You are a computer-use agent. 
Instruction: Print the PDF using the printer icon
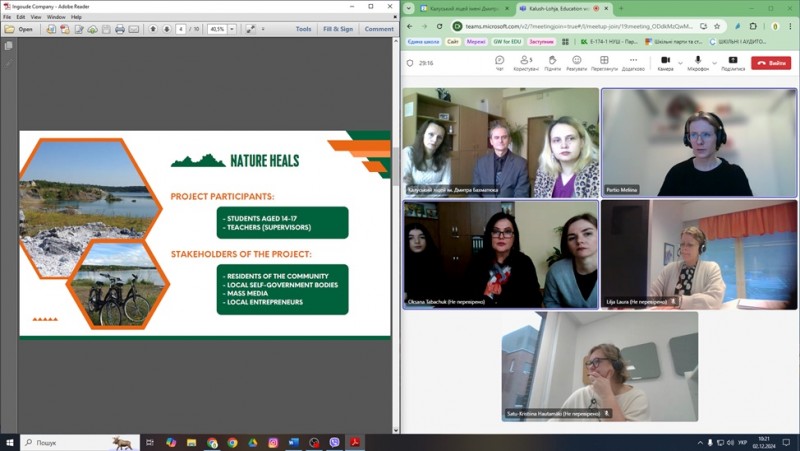[120, 29]
